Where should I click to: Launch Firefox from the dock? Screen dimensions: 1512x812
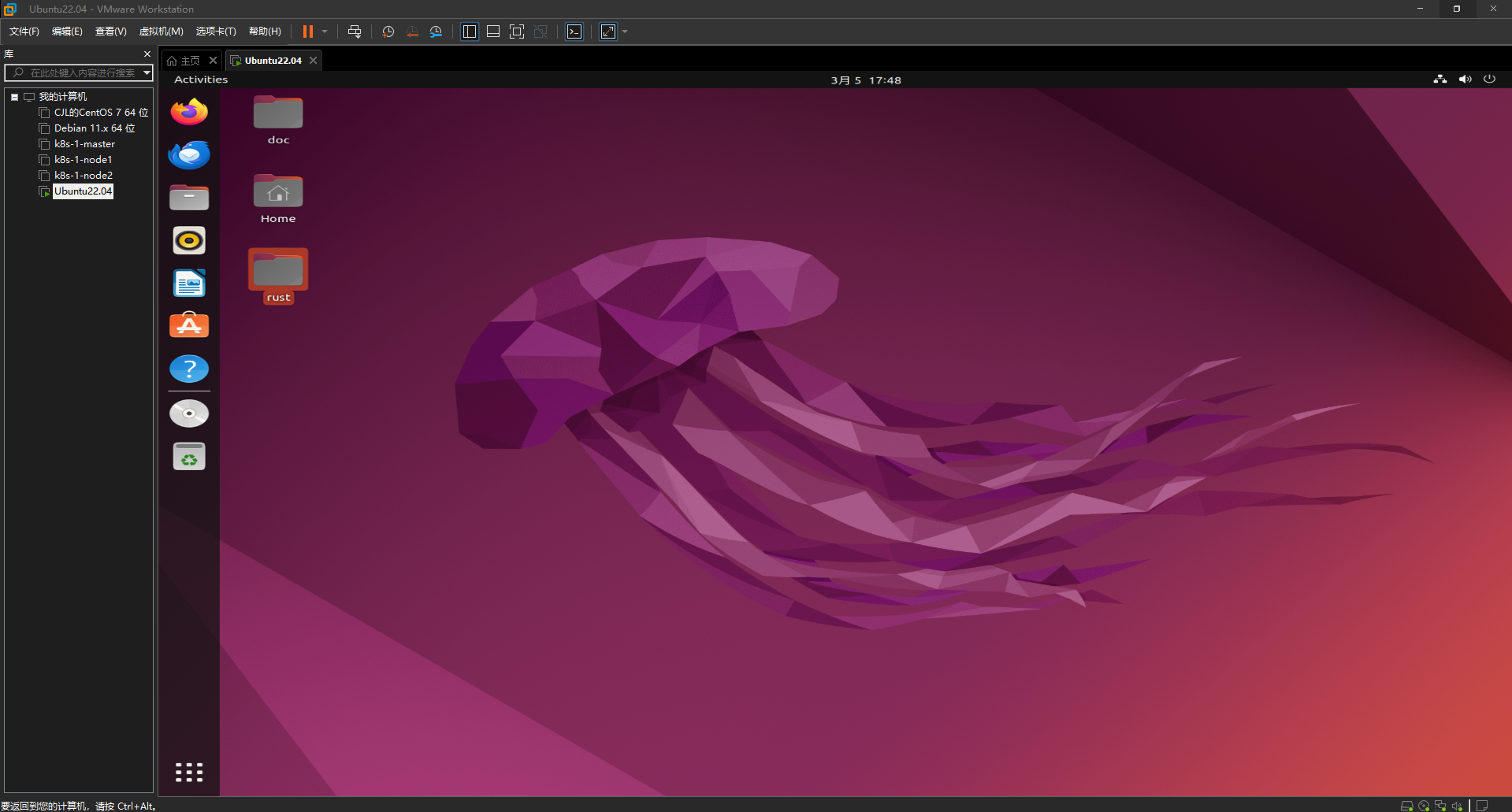[189, 112]
